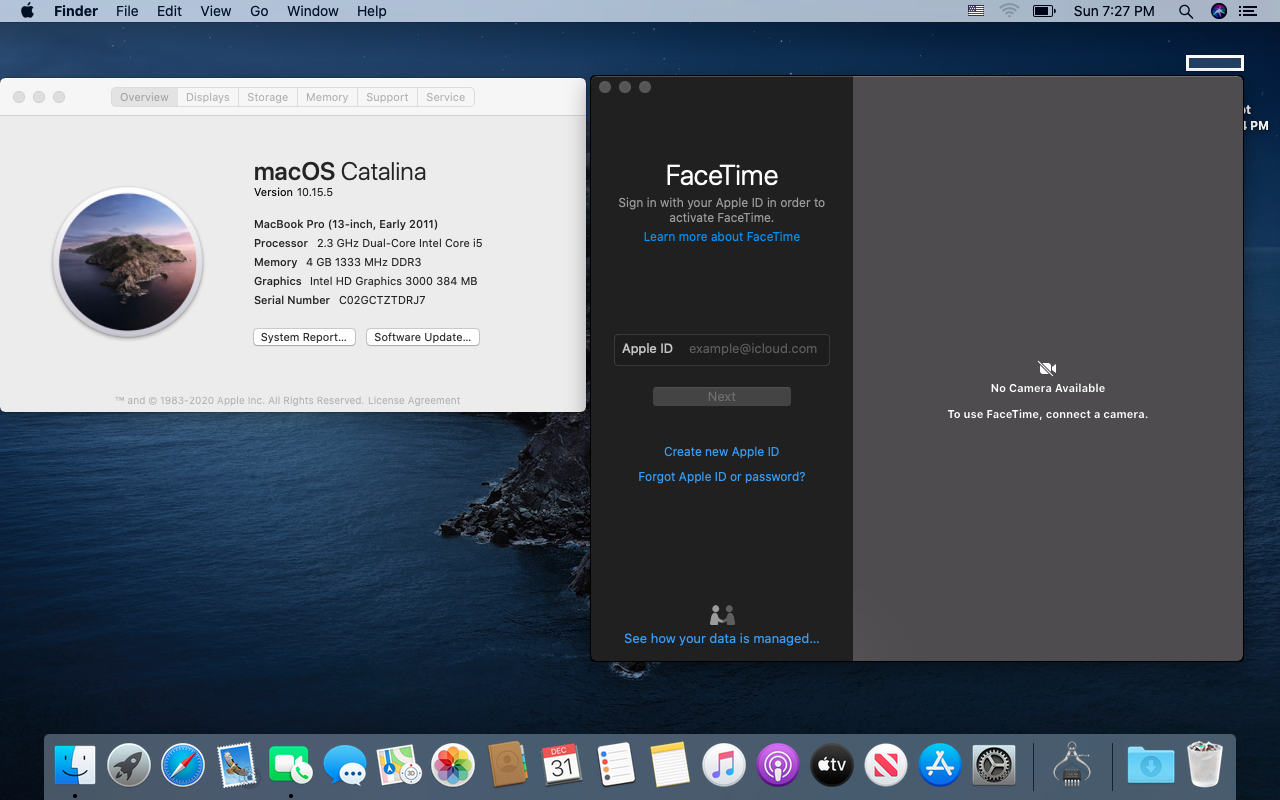Open the Window menu

[x=312, y=11]
